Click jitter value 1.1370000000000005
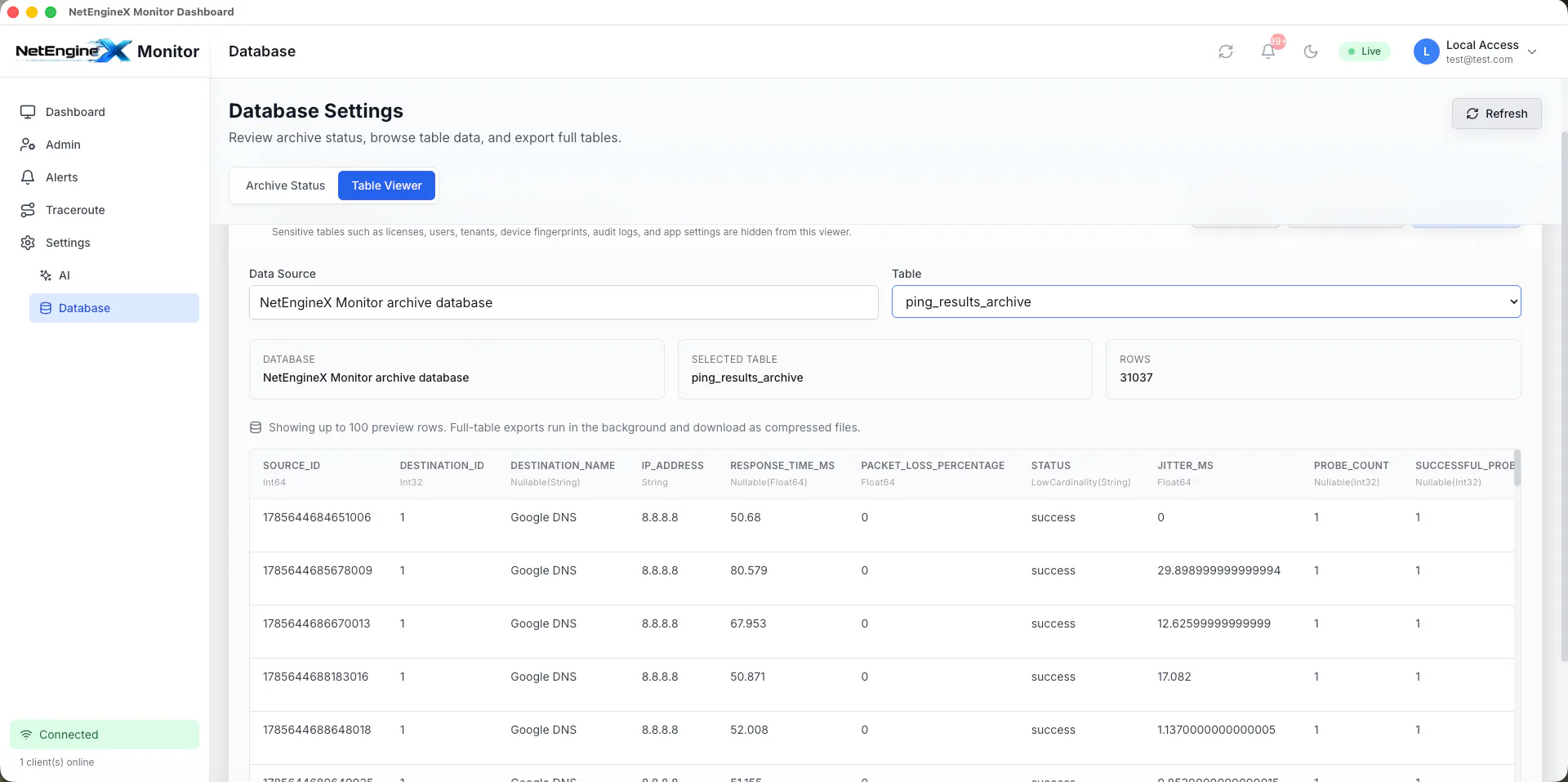This screenshot has width=1568, height=782. [x=1216, y=730]
